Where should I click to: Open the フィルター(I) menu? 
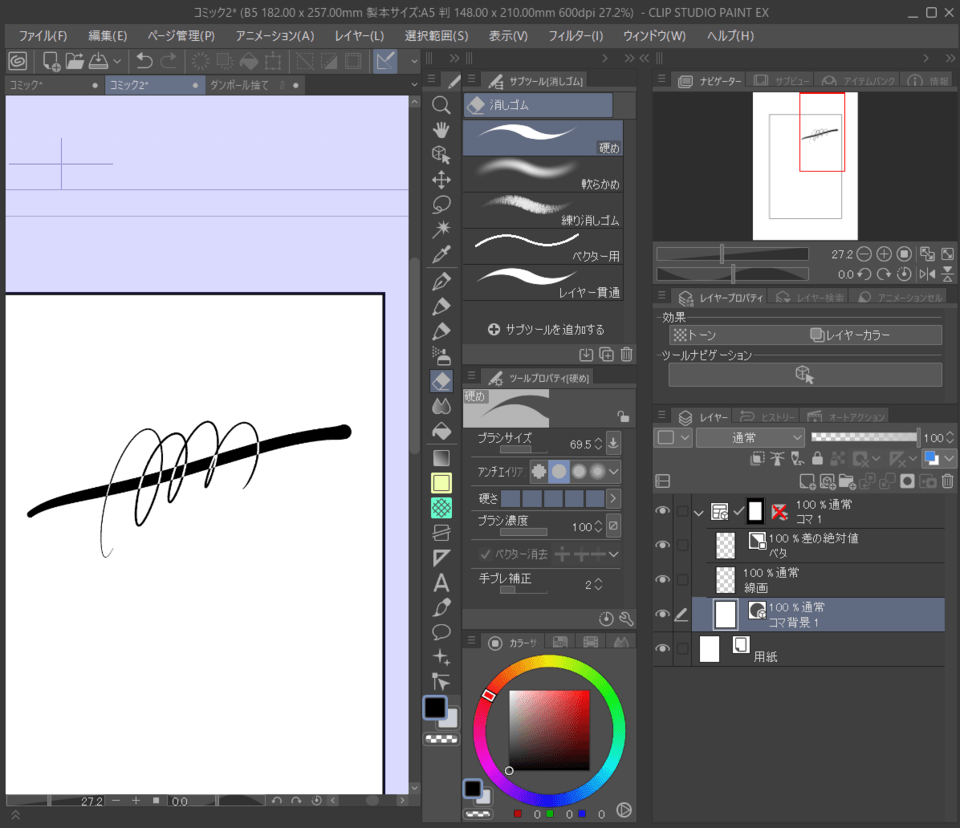point(576,36)
